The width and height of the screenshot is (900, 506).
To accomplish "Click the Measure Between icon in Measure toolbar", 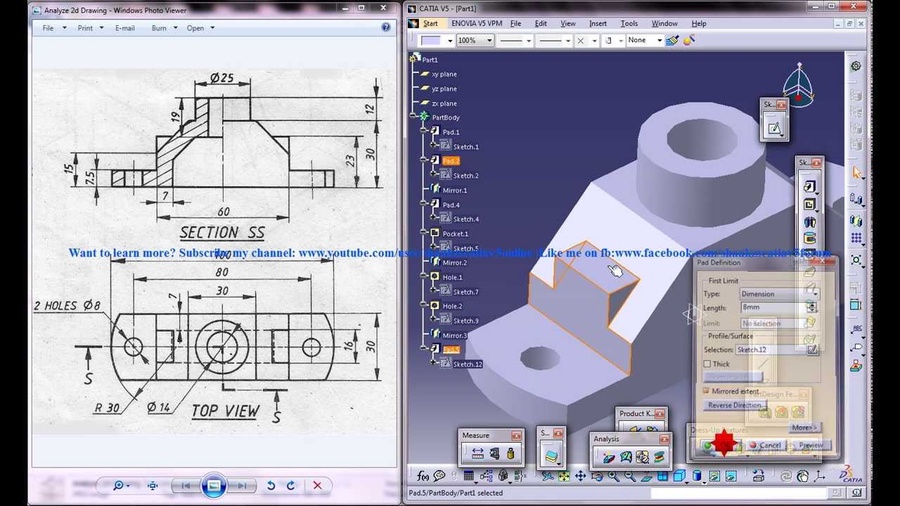I will (477, 454).
